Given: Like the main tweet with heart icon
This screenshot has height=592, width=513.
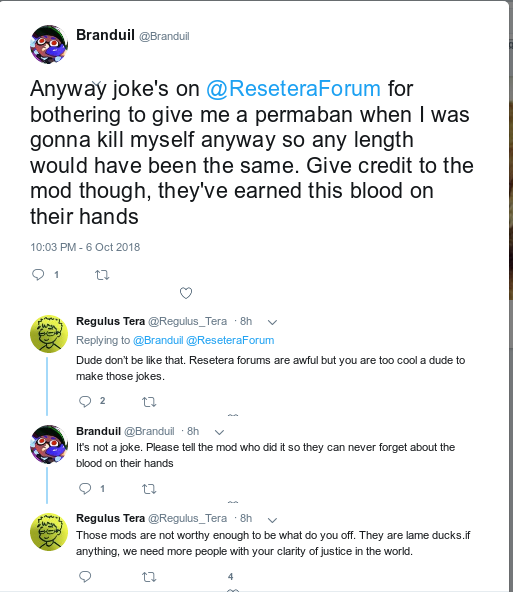Looking at the screenshot, I should point(186,293).
